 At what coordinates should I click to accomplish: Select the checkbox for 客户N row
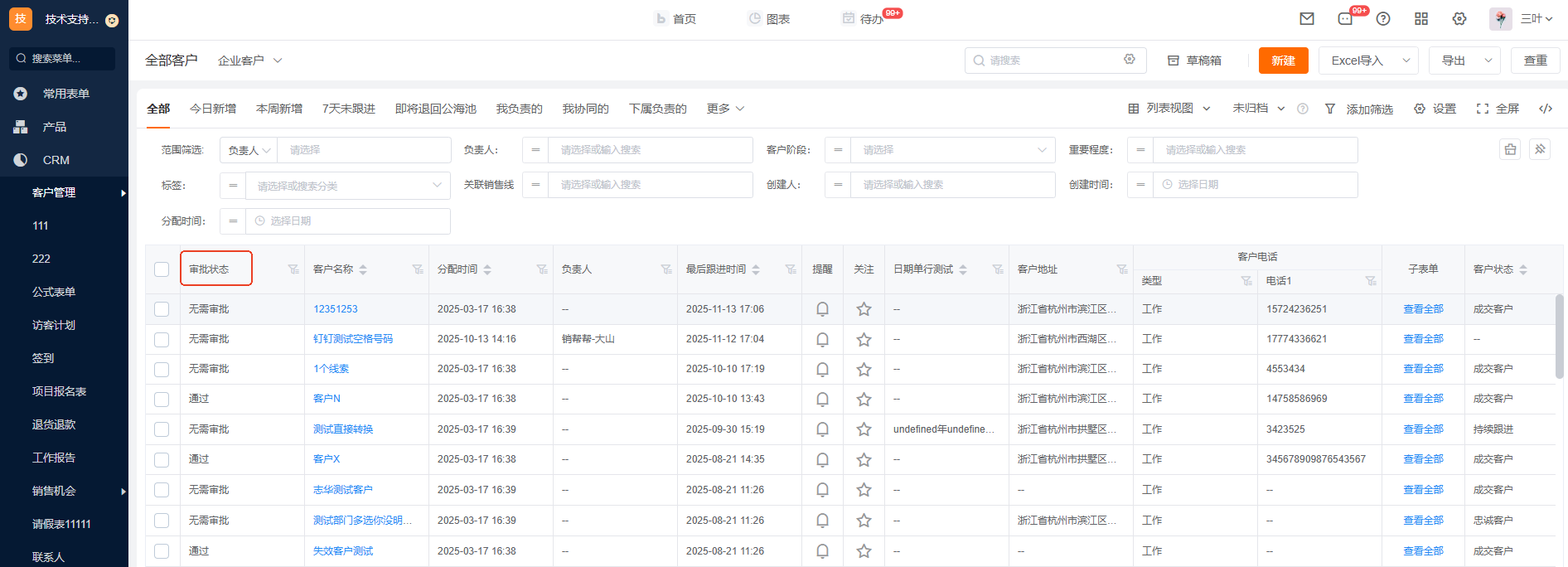[x=162, y=400]
